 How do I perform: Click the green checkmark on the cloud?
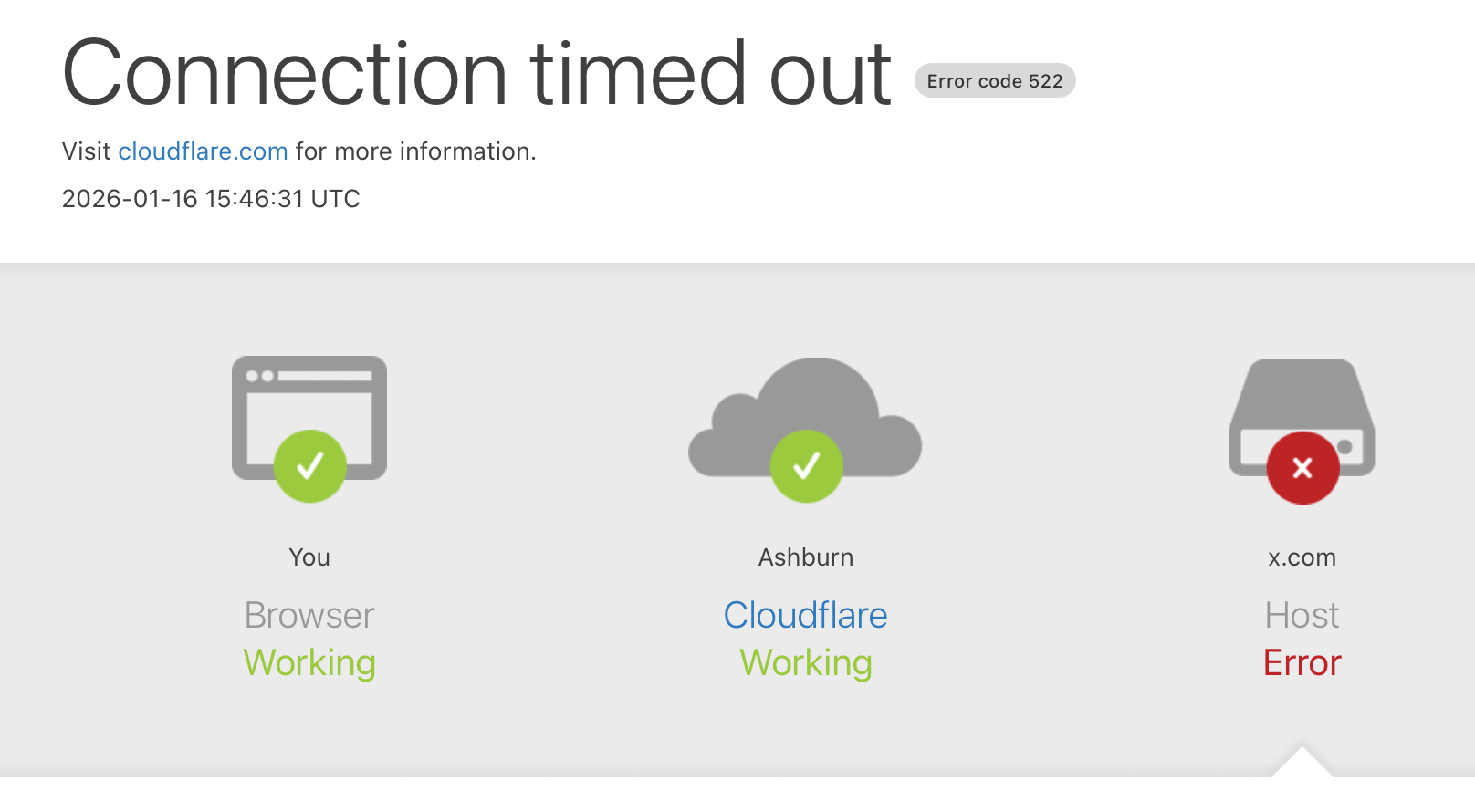(806, 466)
